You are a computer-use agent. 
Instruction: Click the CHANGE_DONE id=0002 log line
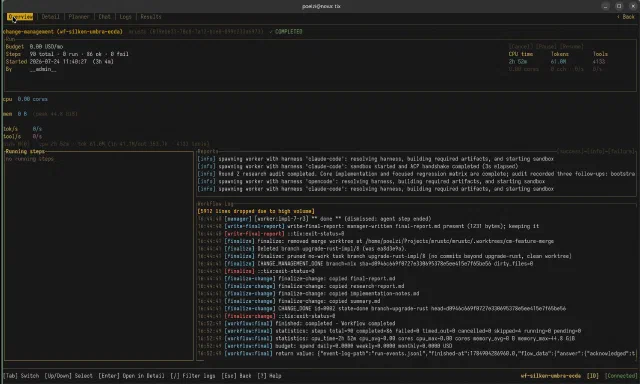[382, 309]
